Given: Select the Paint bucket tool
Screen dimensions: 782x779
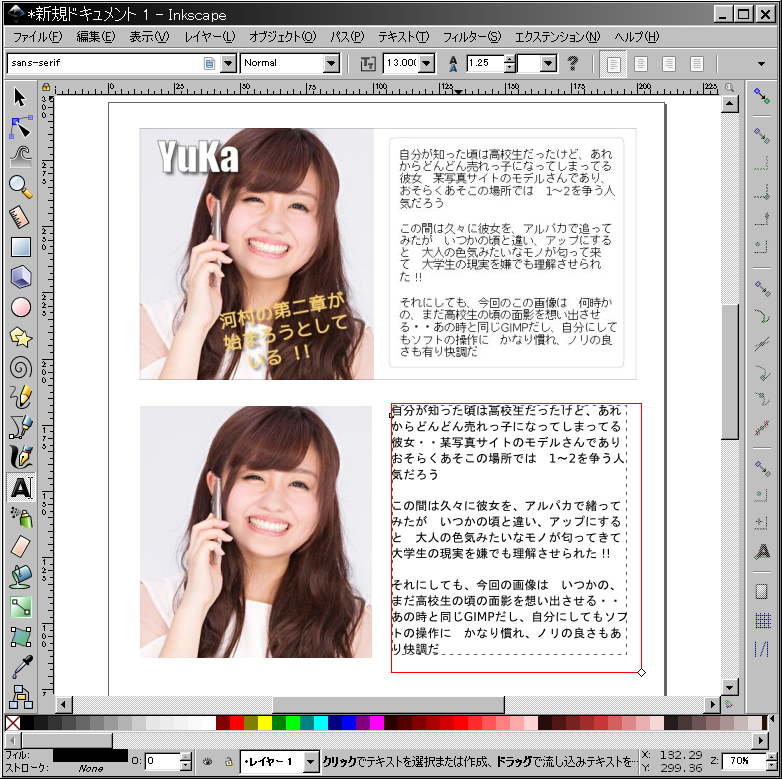Looking at the screenshot, I should coord(20,577).
